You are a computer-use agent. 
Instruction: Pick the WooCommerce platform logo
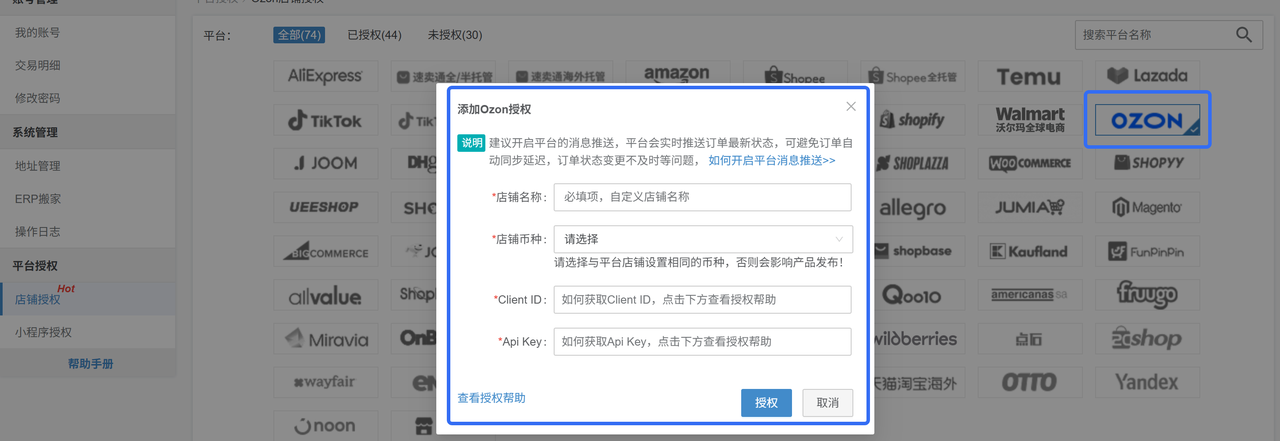1029,164
